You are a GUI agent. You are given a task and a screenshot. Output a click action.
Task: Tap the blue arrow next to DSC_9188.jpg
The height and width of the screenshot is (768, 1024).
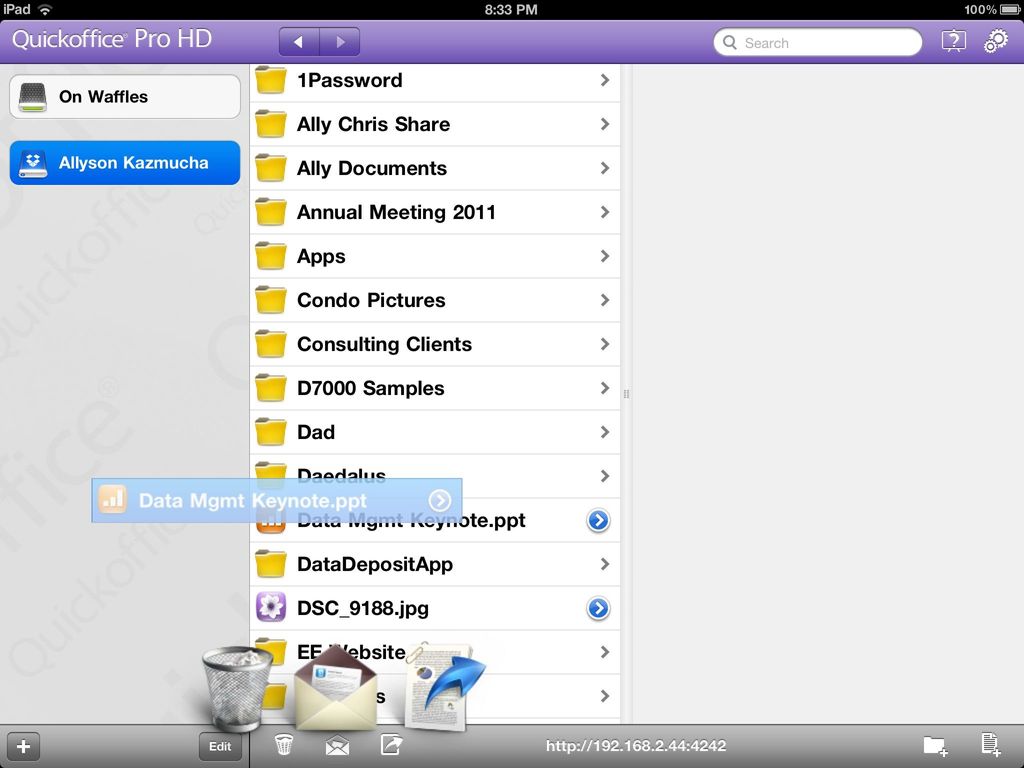pyautogui.click(x=598, y=608)
